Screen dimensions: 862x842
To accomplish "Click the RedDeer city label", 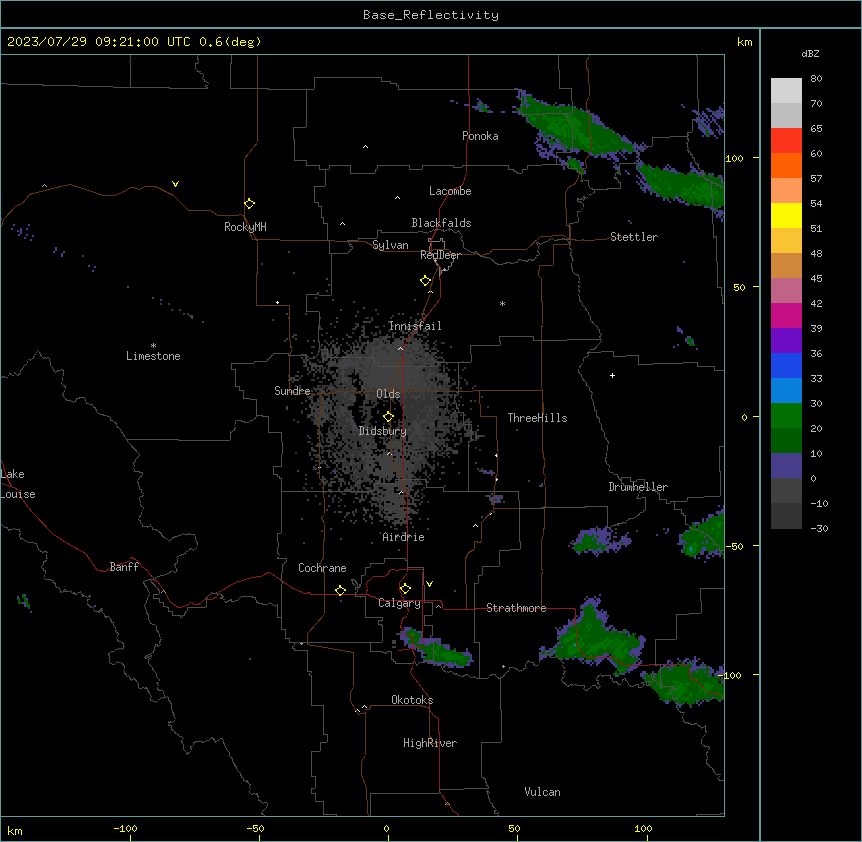I will point(440,255).
